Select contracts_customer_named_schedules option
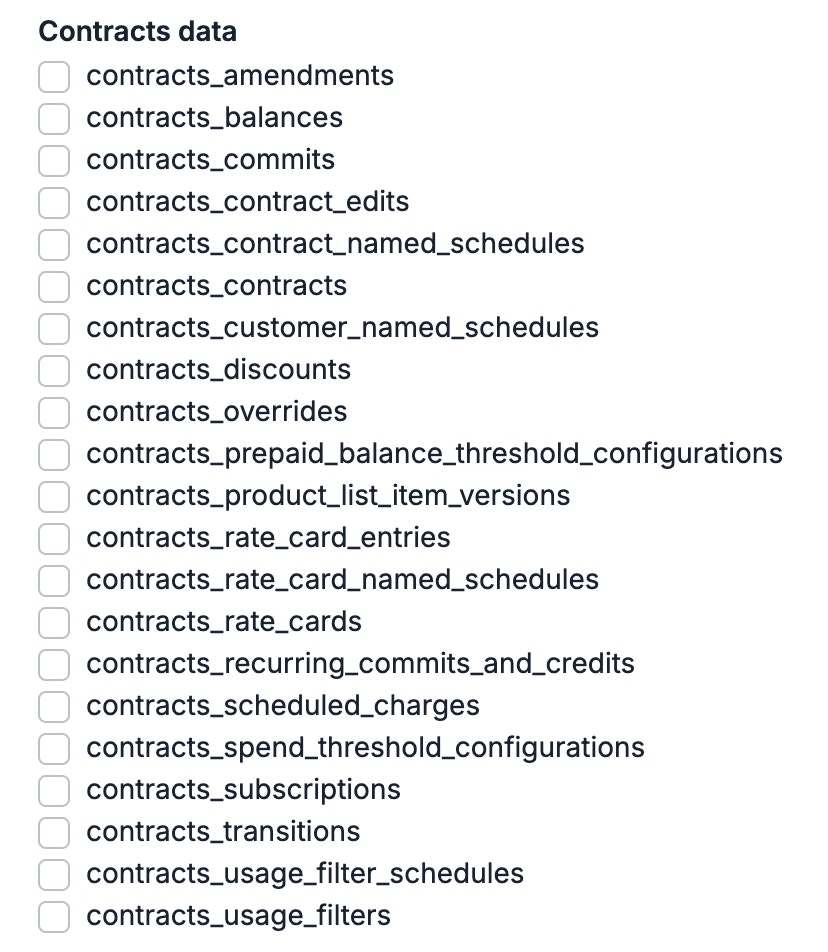Viewport: 828px width, 952px height. click(x=54, y=328)
